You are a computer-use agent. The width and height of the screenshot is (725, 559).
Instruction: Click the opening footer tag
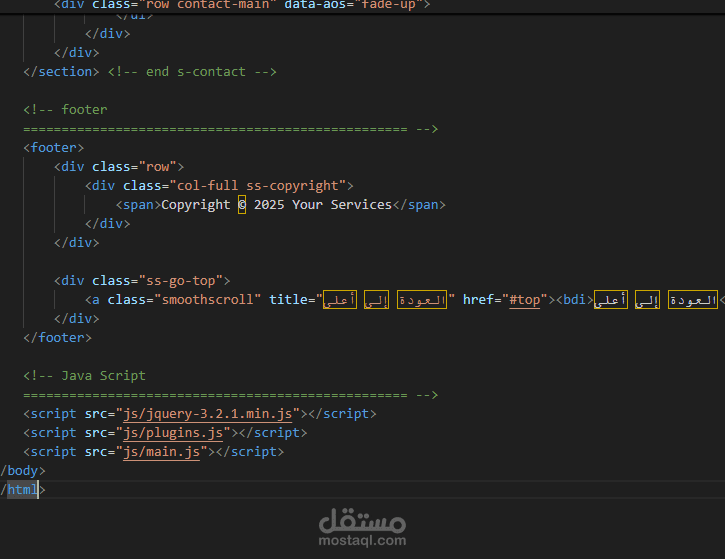[54, 147]
